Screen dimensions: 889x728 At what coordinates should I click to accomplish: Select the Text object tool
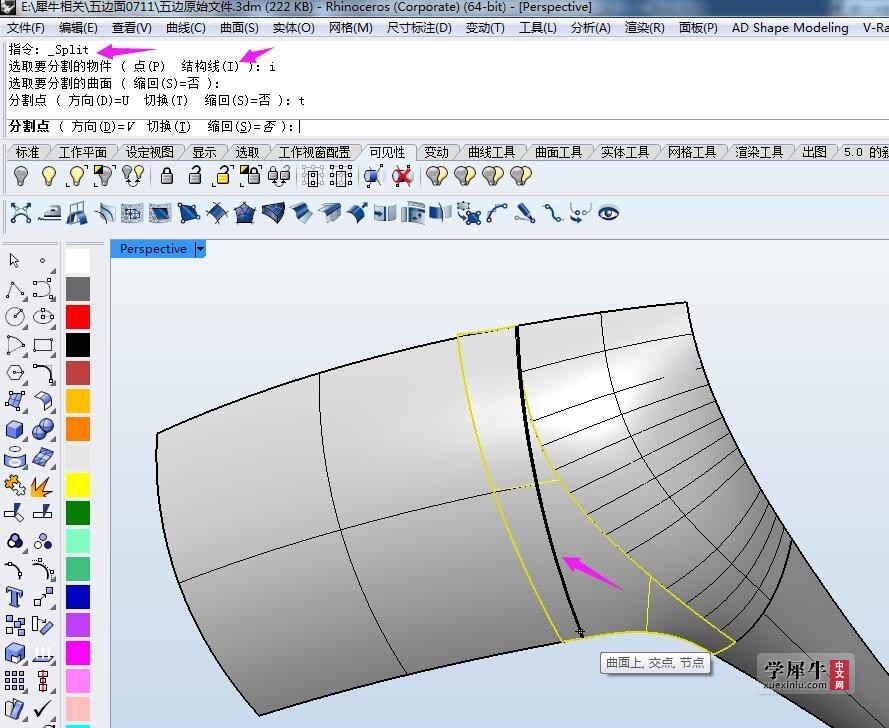(x=15, y=597)
